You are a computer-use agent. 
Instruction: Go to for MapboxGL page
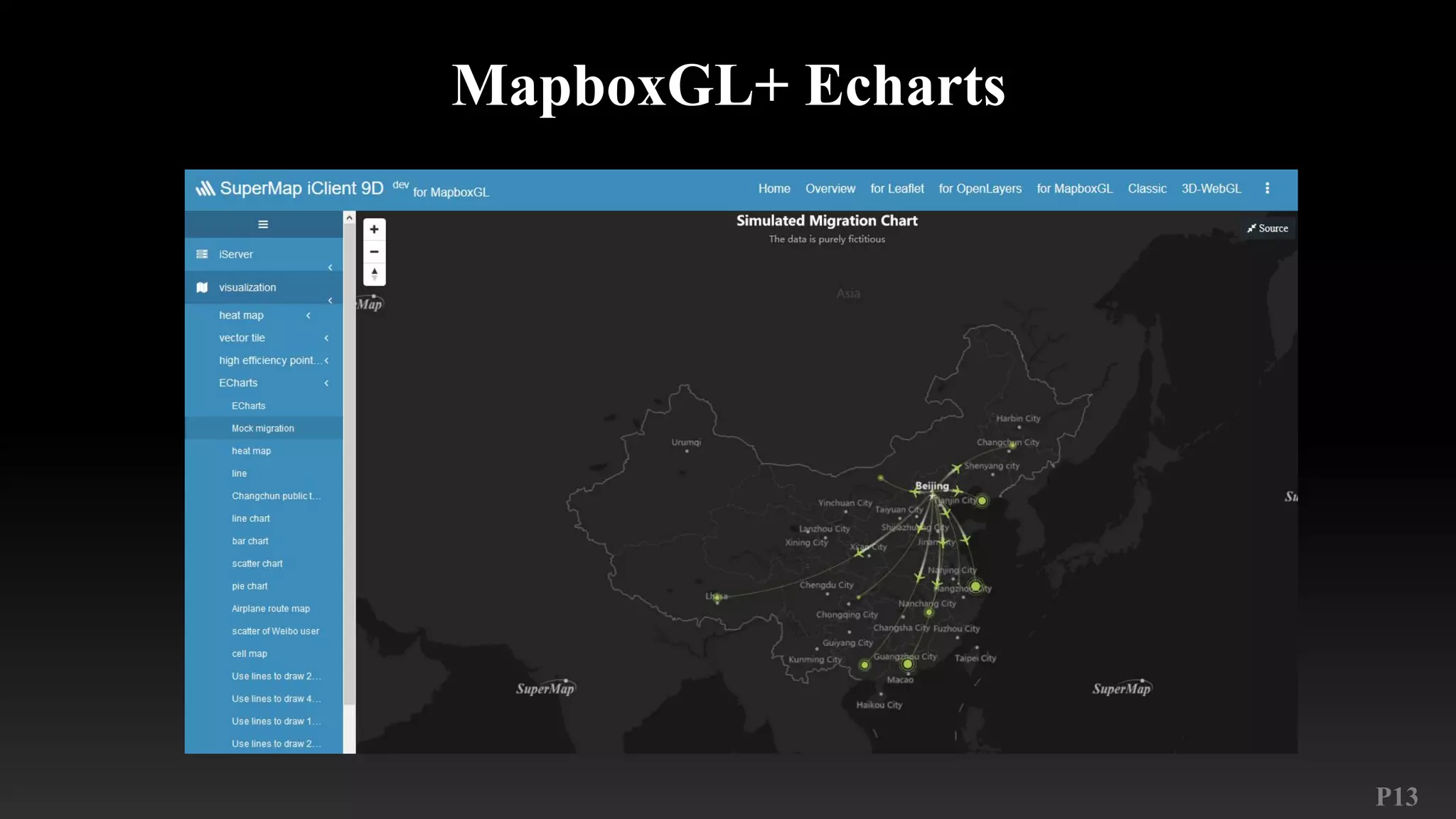(x=1075, y=188)
